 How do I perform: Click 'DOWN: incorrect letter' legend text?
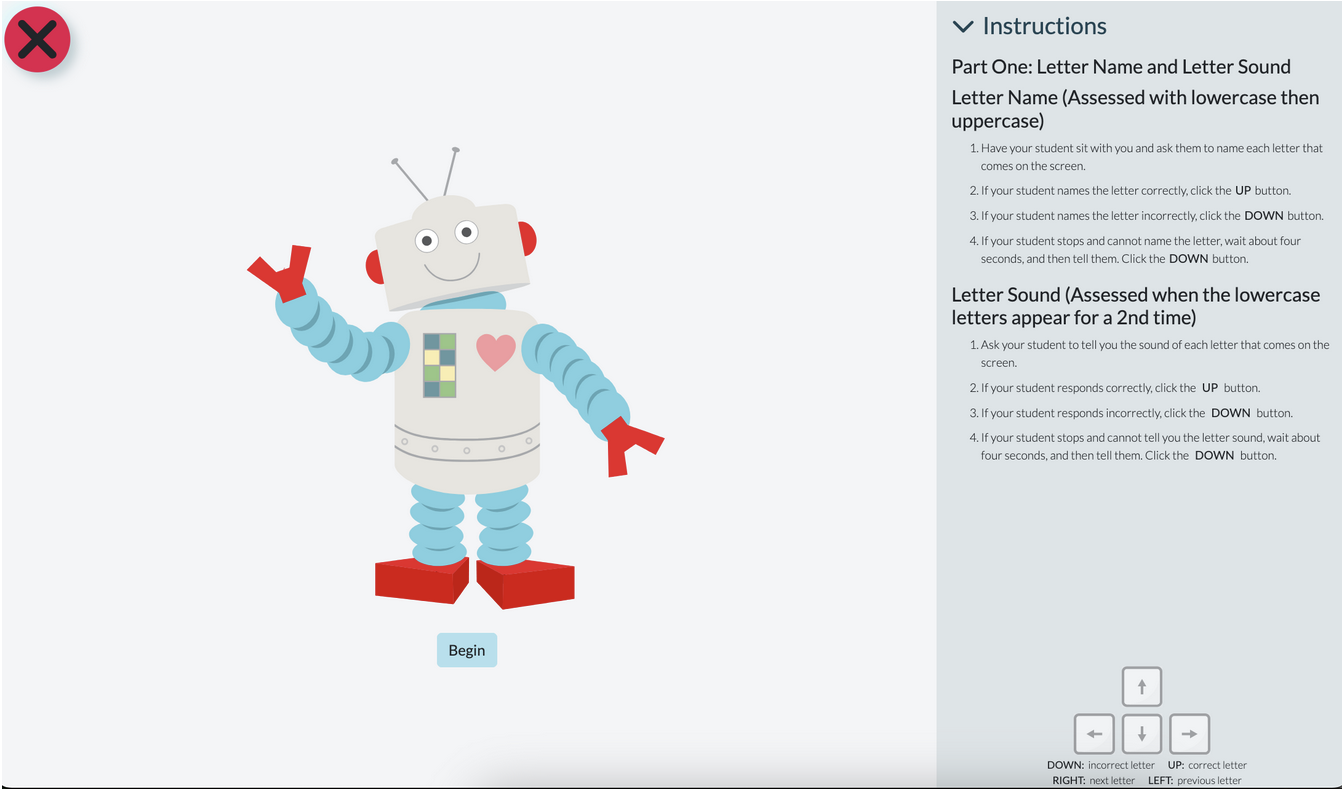point(1101,765)
